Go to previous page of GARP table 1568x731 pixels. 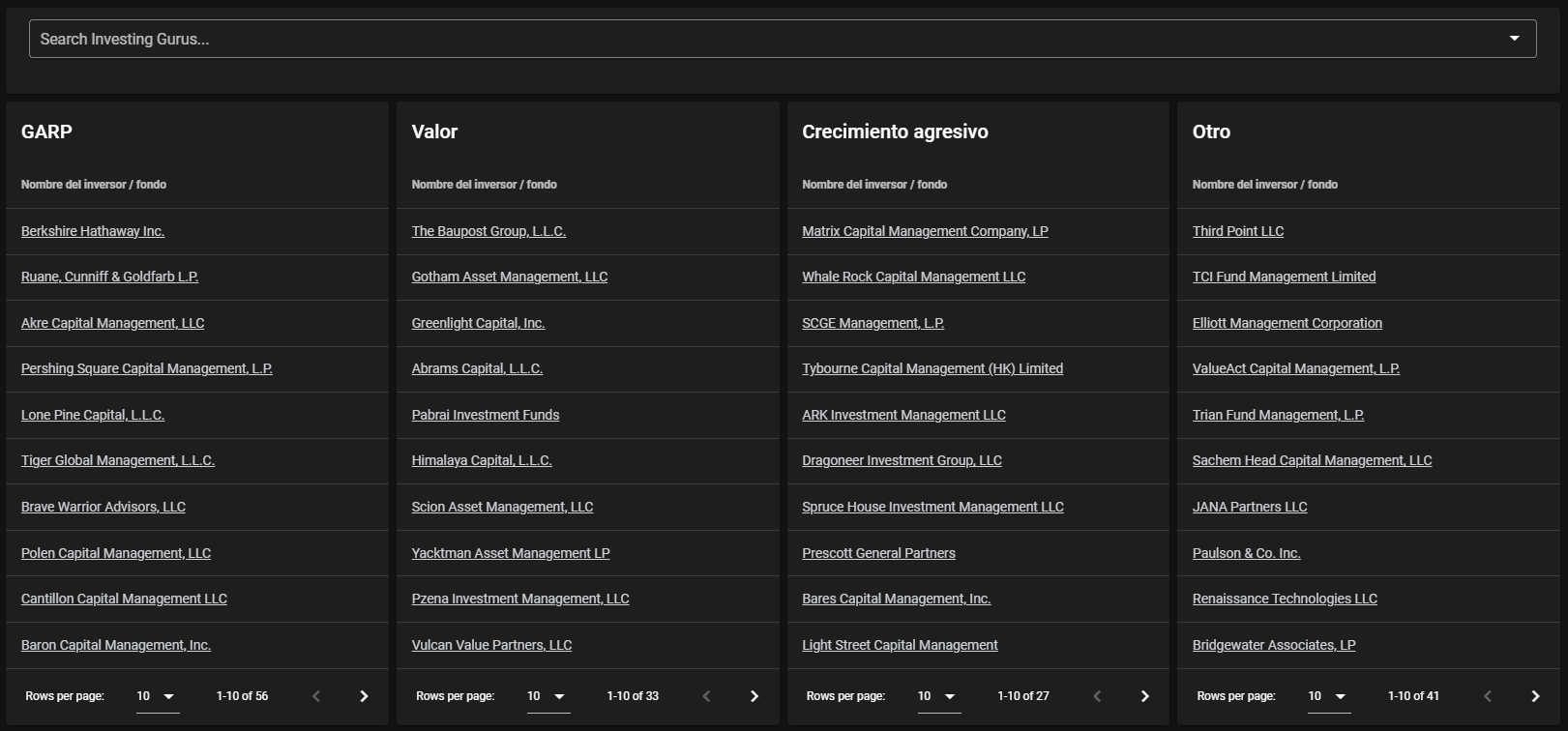316,696
